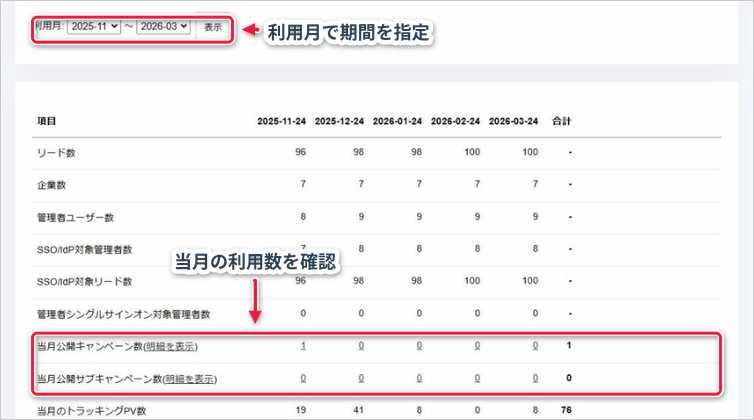Click SSO/IdP対象管理者数 value 8 under 2025-12-24

coord(361,249)
